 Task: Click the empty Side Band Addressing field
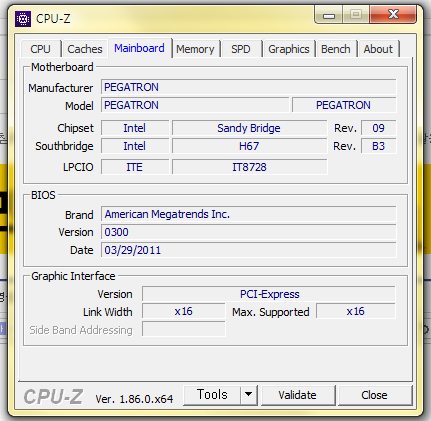click(x=183, y=329)
